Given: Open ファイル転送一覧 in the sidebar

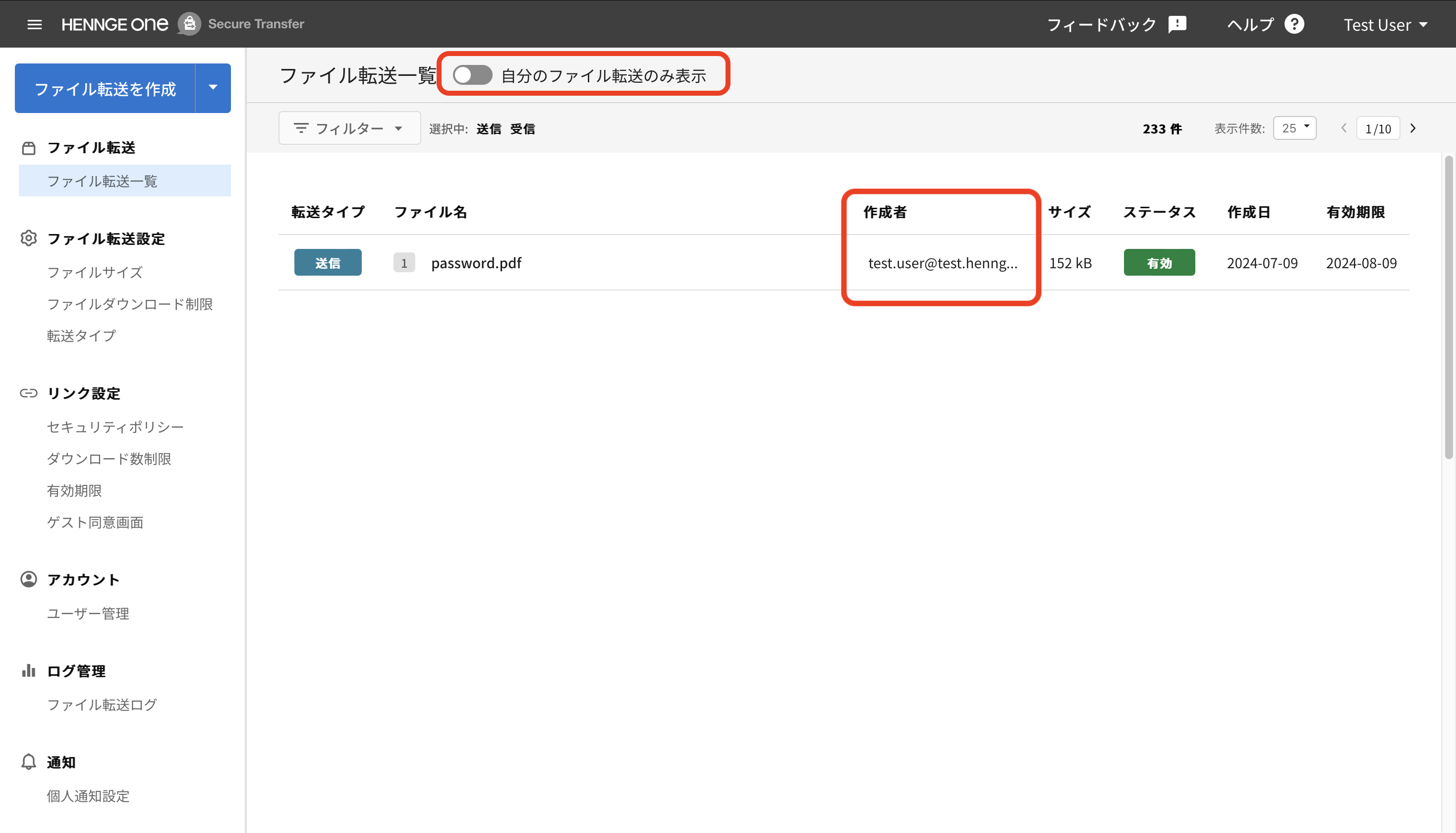Looking at the screenshot, I should [124, 181].
